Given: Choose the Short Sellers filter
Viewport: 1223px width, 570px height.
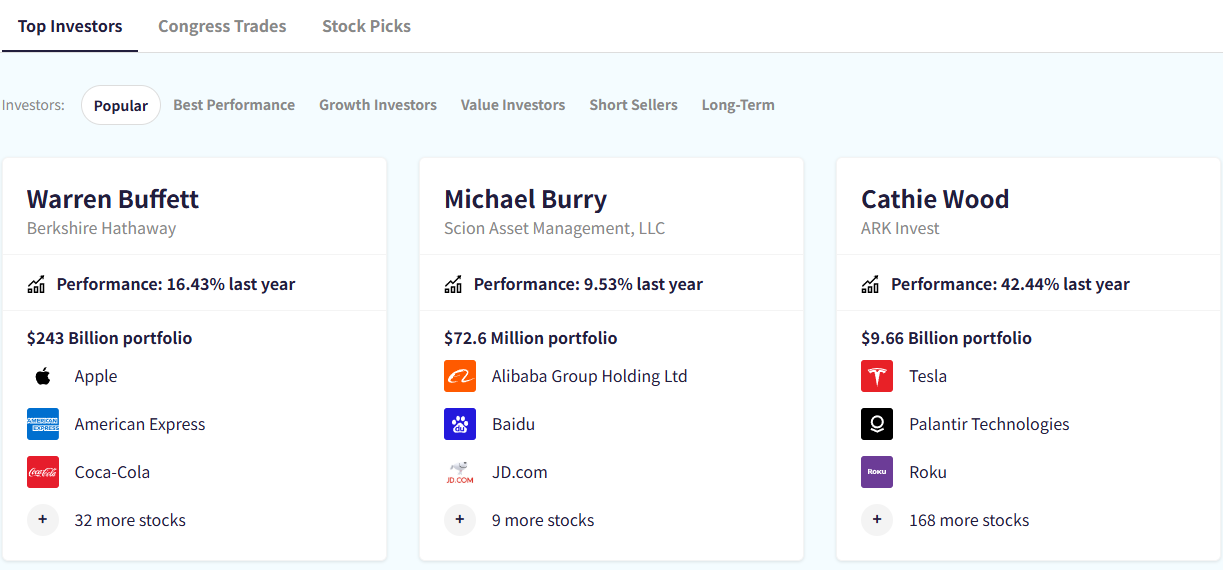Looking at the screenshot, I should click(x=633, y=105).
